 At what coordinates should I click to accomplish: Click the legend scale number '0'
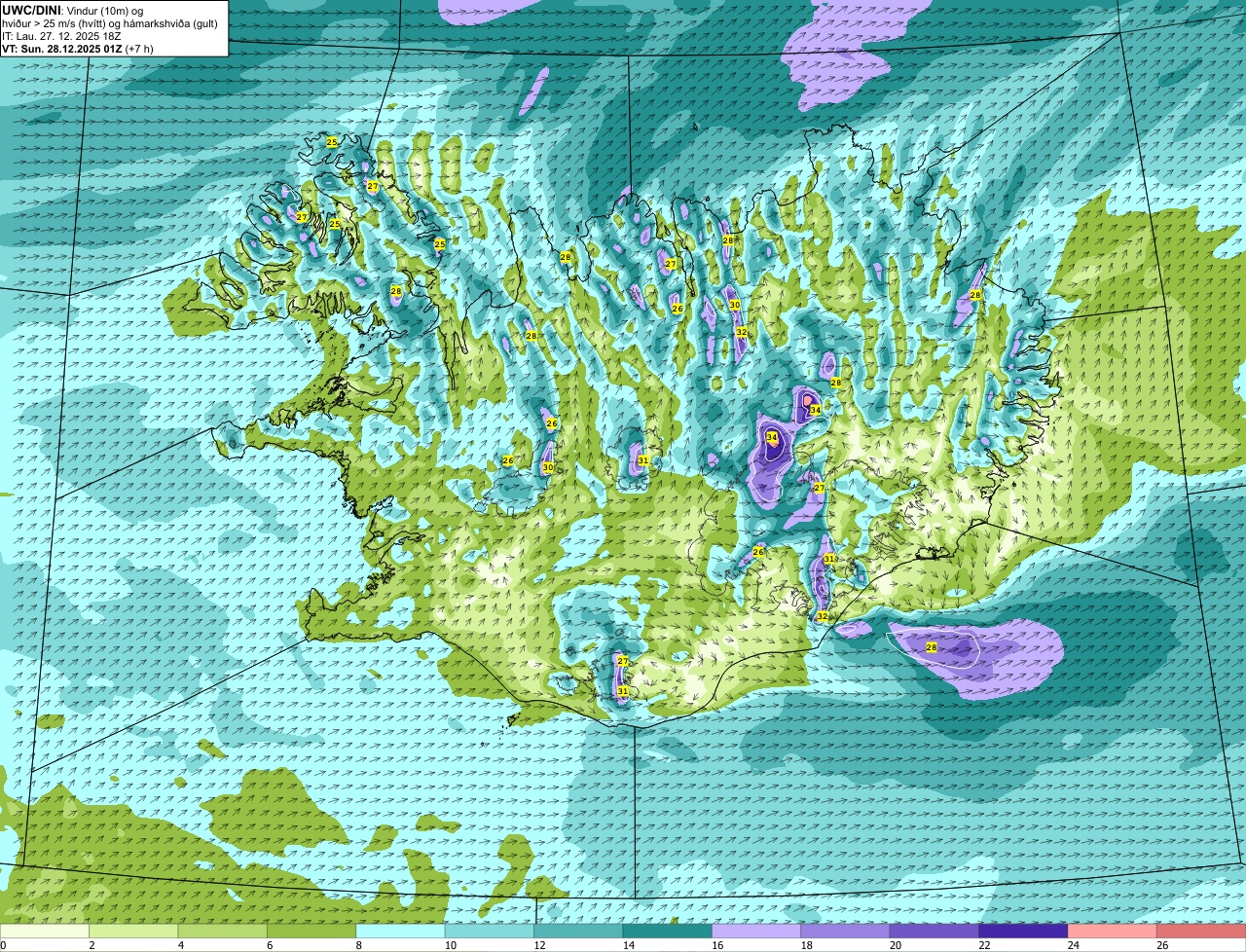3,945
